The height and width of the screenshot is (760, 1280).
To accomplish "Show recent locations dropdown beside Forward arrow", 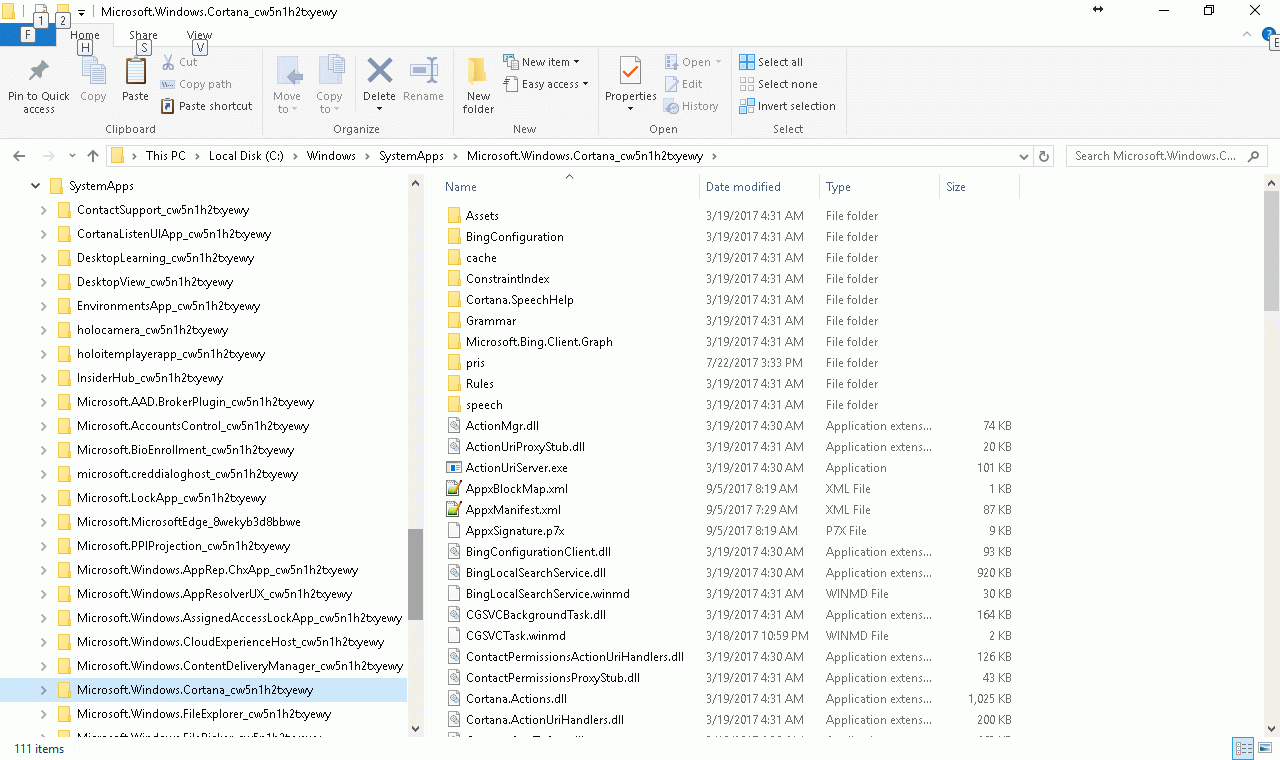I will pos(72,156).
